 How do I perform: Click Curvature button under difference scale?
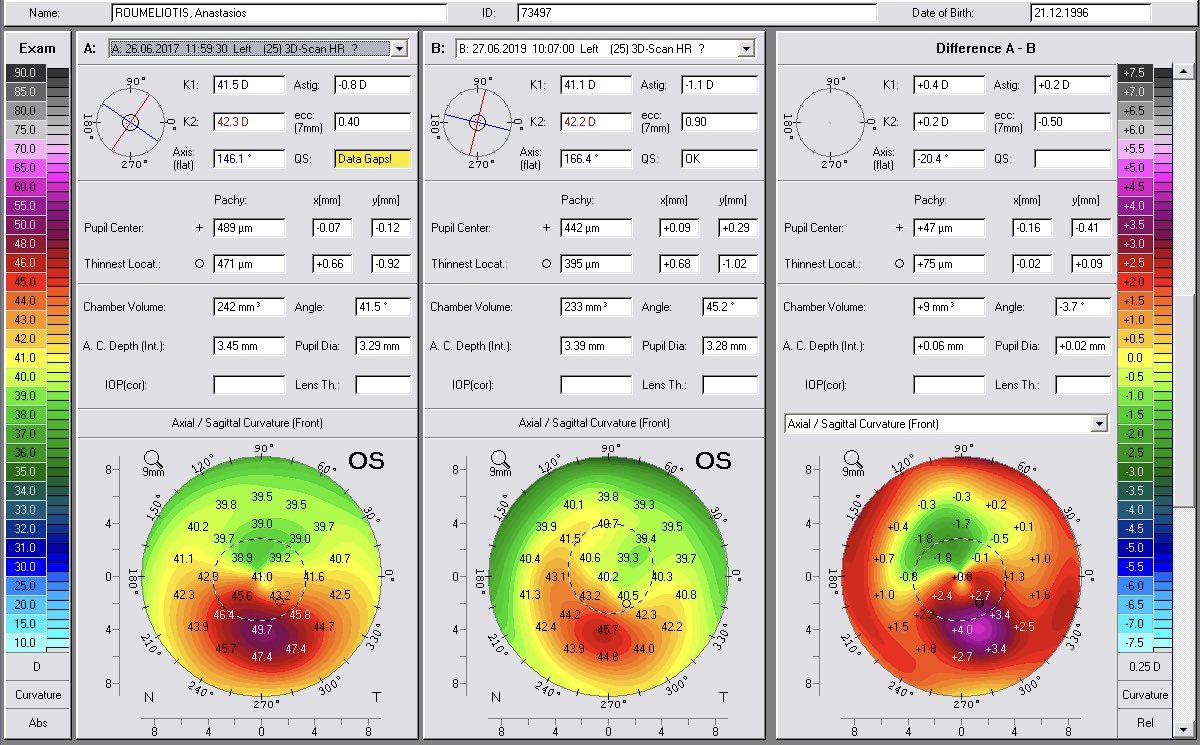tap(1145, 695)
